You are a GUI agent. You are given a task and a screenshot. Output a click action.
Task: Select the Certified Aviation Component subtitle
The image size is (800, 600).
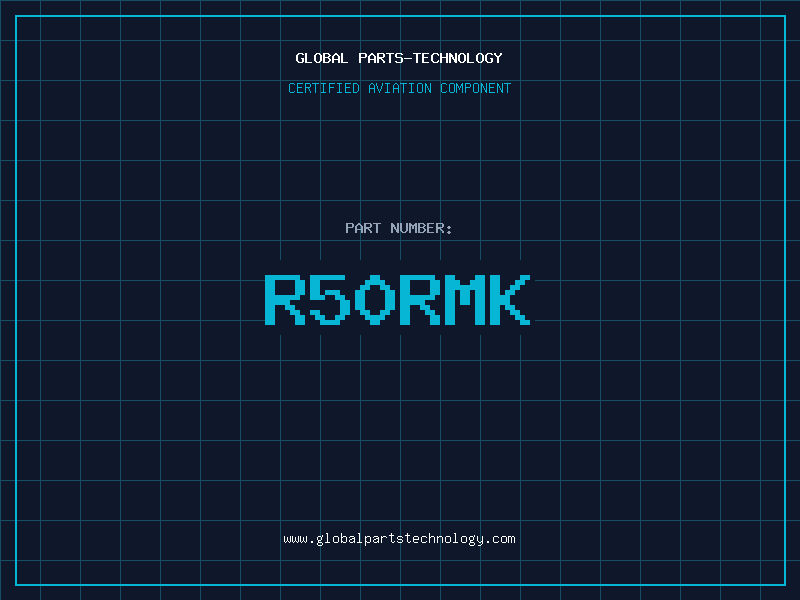click(x=399, y=89)
